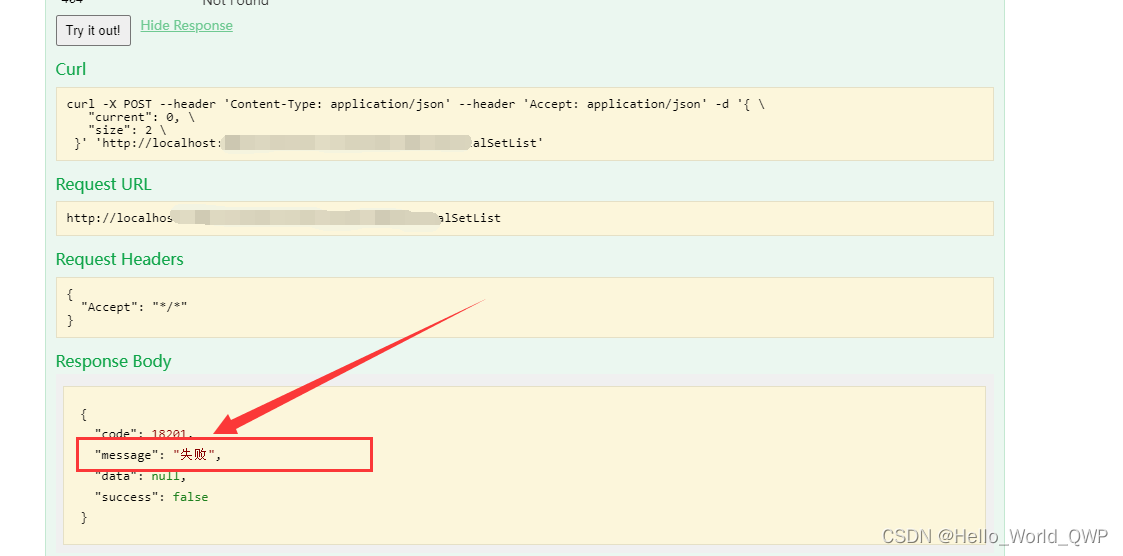Click the Curl section heading
This screenshot has width=1123, height=556.
(x=71, y=69)
